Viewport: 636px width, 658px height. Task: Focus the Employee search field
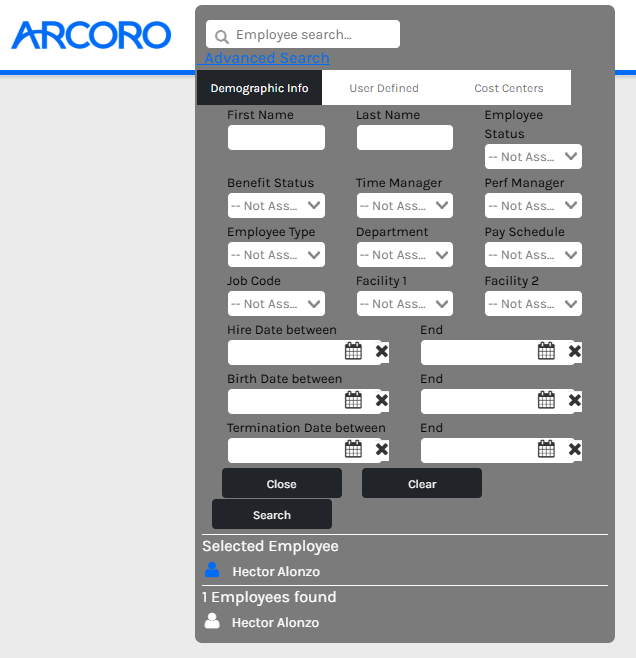pos(302,34)
